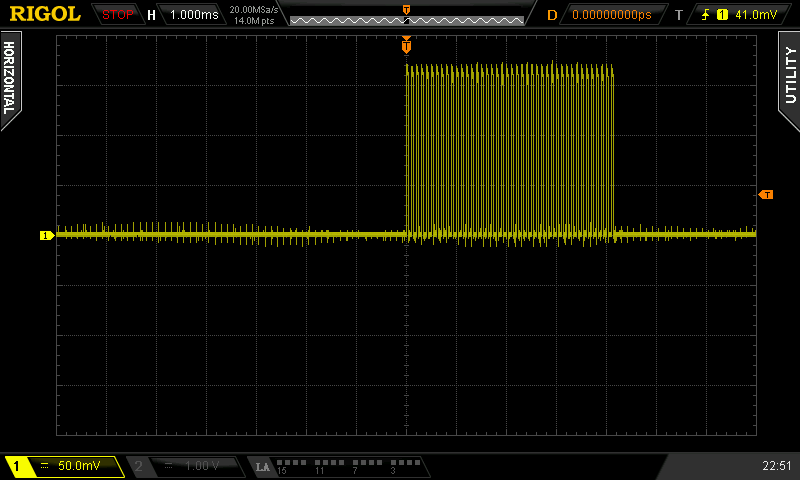Click the orange D delay label
800x480 pixels.
click(552, 15)
